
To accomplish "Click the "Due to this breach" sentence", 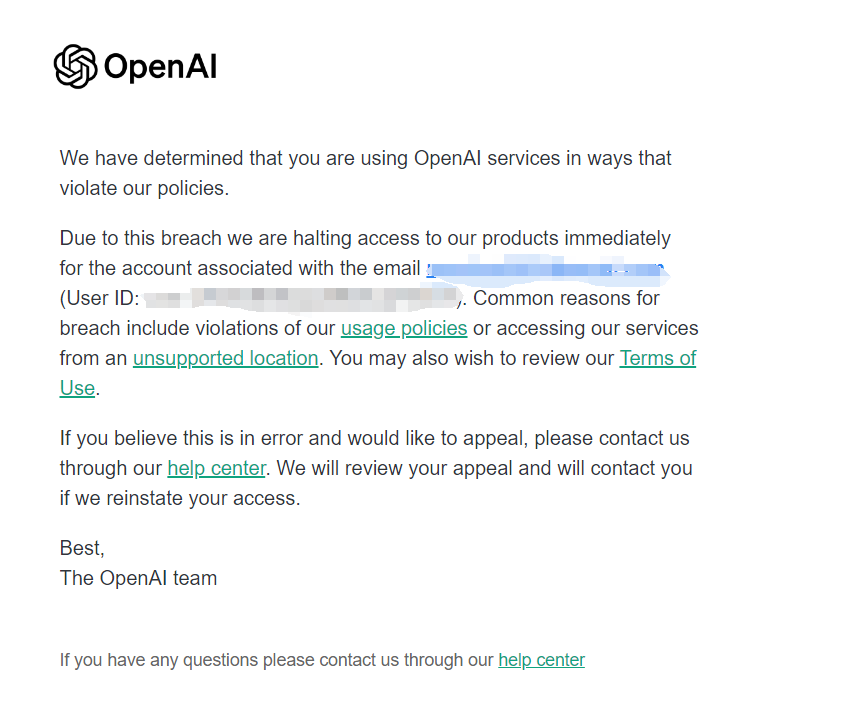I will (x=365, y=239).
